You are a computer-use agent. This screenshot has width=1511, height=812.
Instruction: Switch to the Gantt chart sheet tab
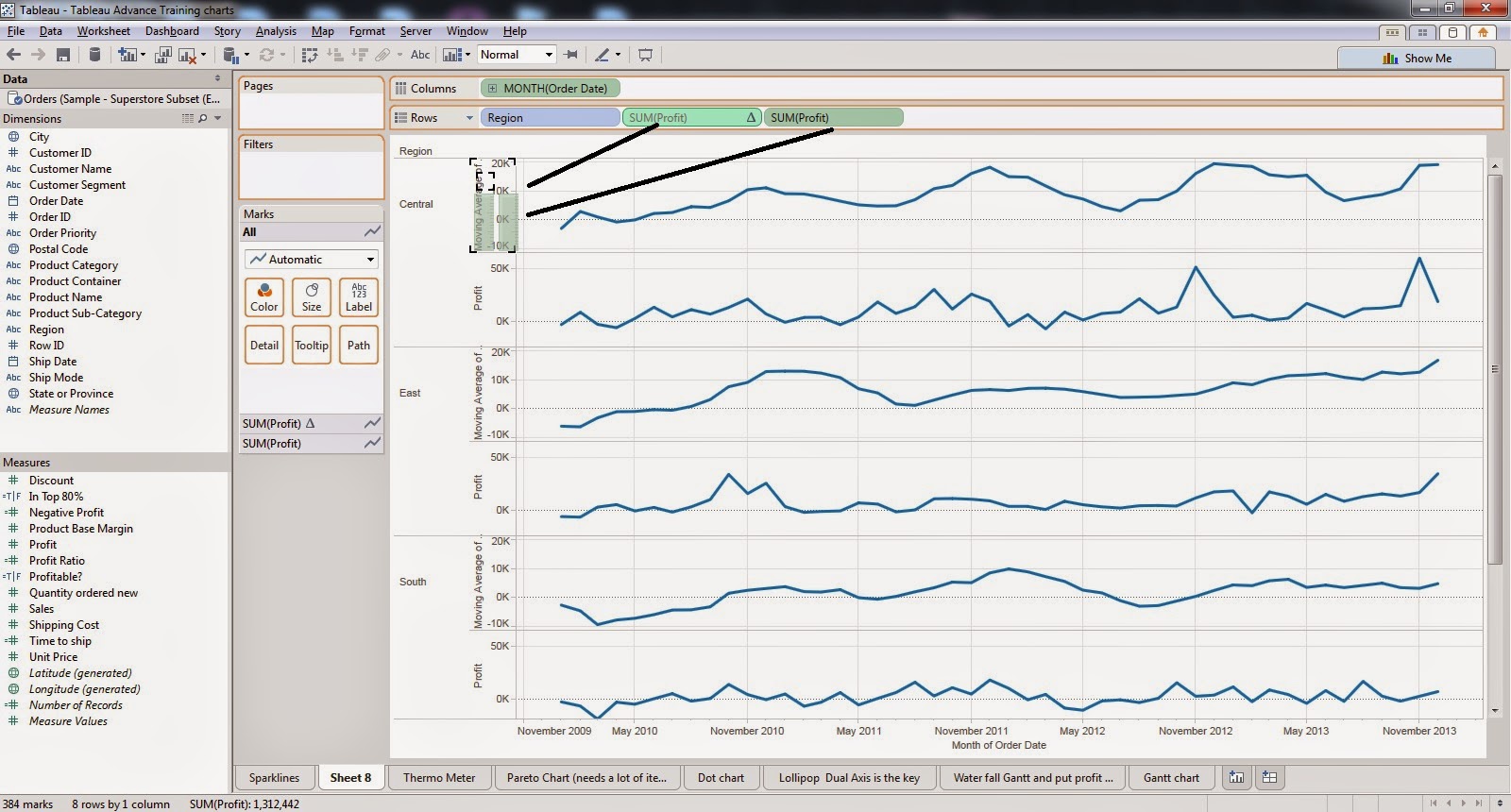(1171, 778)
